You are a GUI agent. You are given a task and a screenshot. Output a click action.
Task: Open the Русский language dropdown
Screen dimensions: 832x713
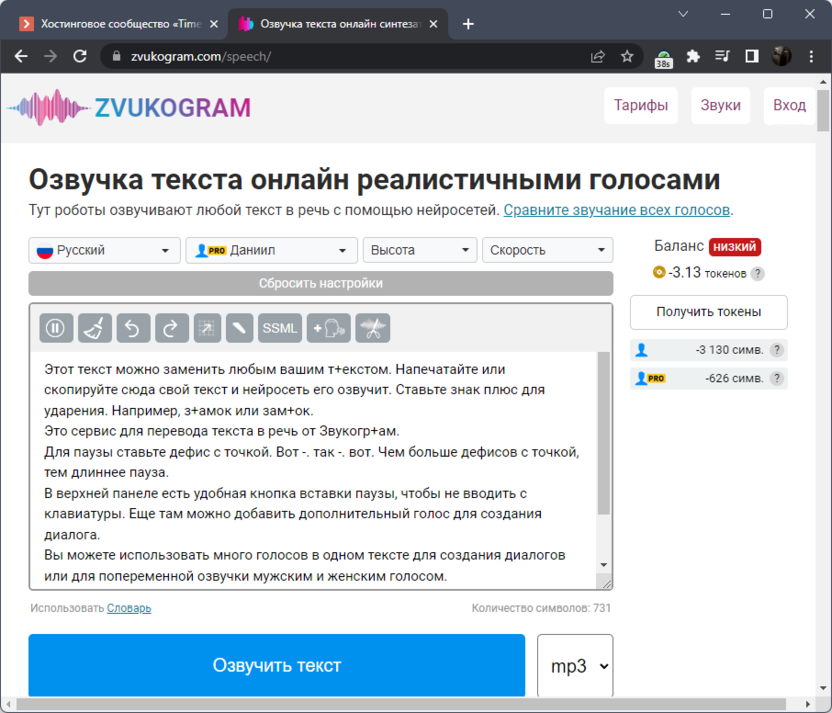(104, 250)
